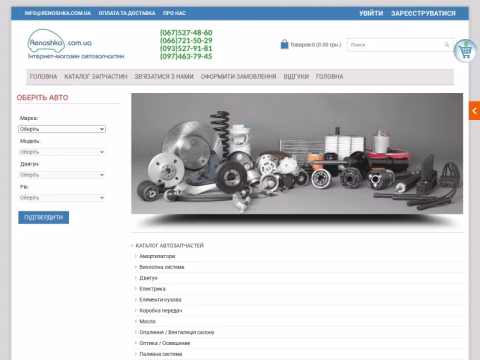480x360 pixels.
Task: Open the Масло category
Action: click(148, 321)
